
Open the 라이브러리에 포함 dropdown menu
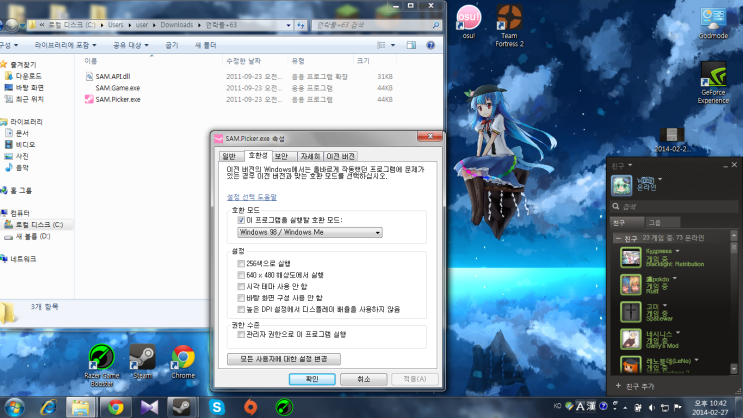point(65,45)
